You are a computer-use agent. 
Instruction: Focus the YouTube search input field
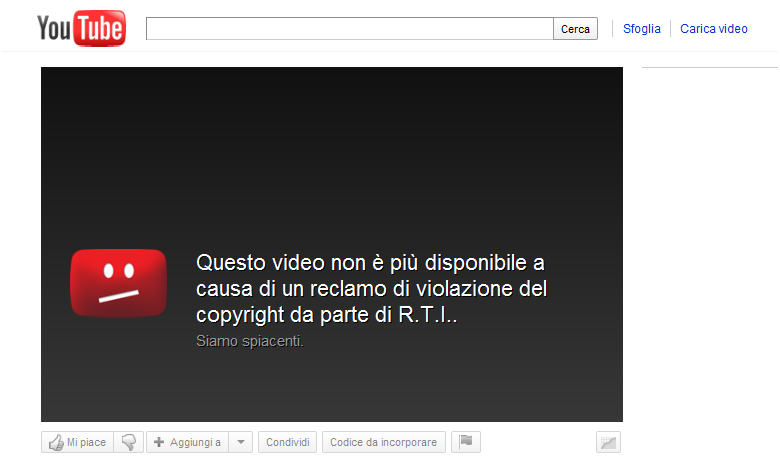tap(350, 29)
